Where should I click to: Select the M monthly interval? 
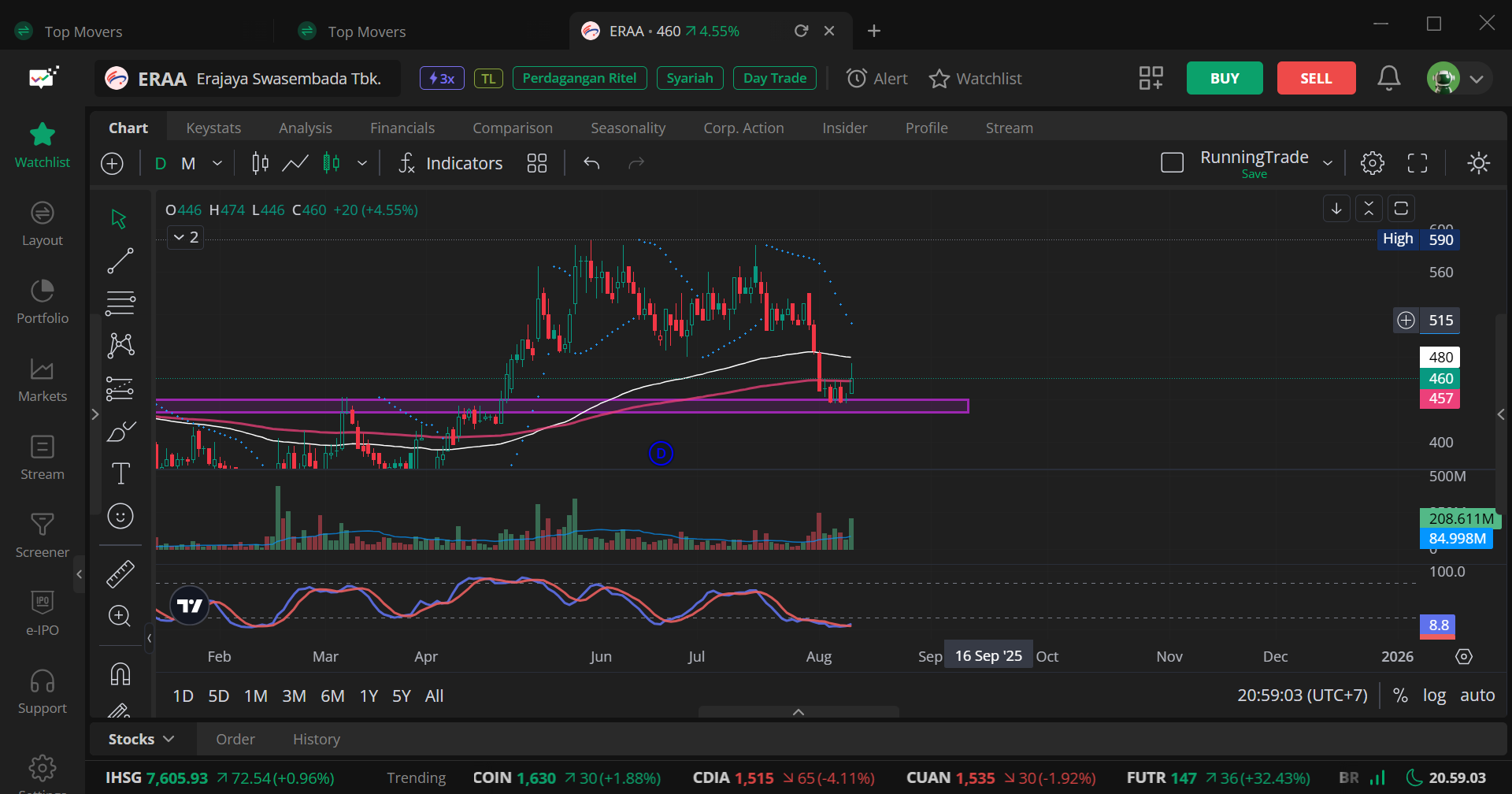(x=188, y=163)
